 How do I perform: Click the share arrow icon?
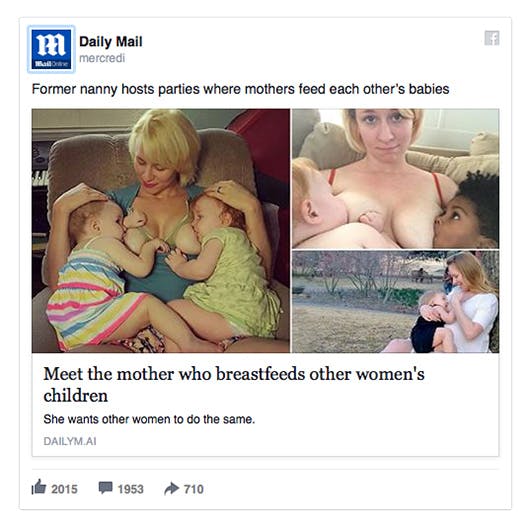(172, 488)
